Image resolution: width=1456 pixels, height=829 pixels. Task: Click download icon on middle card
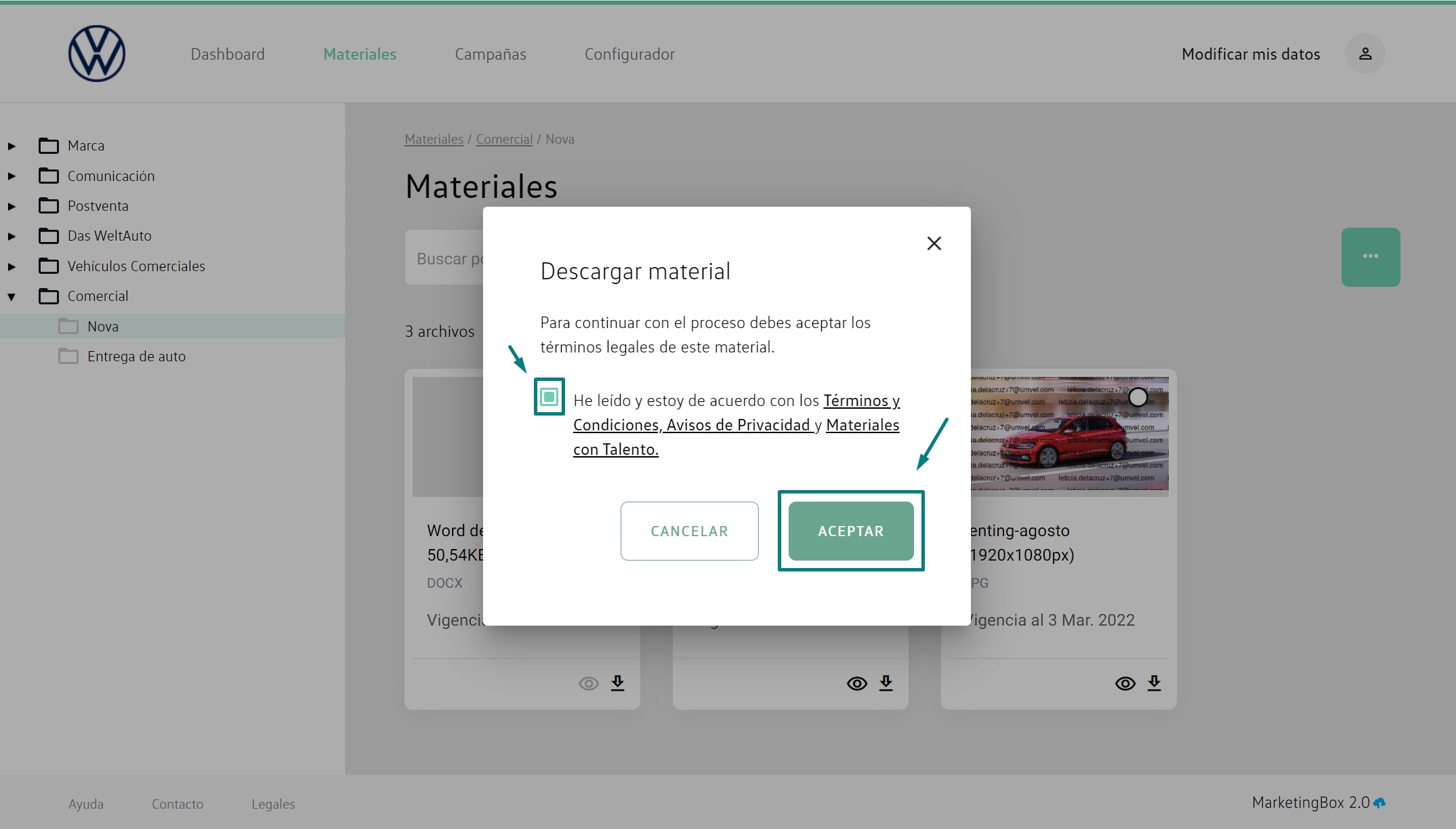coord(886,683)
